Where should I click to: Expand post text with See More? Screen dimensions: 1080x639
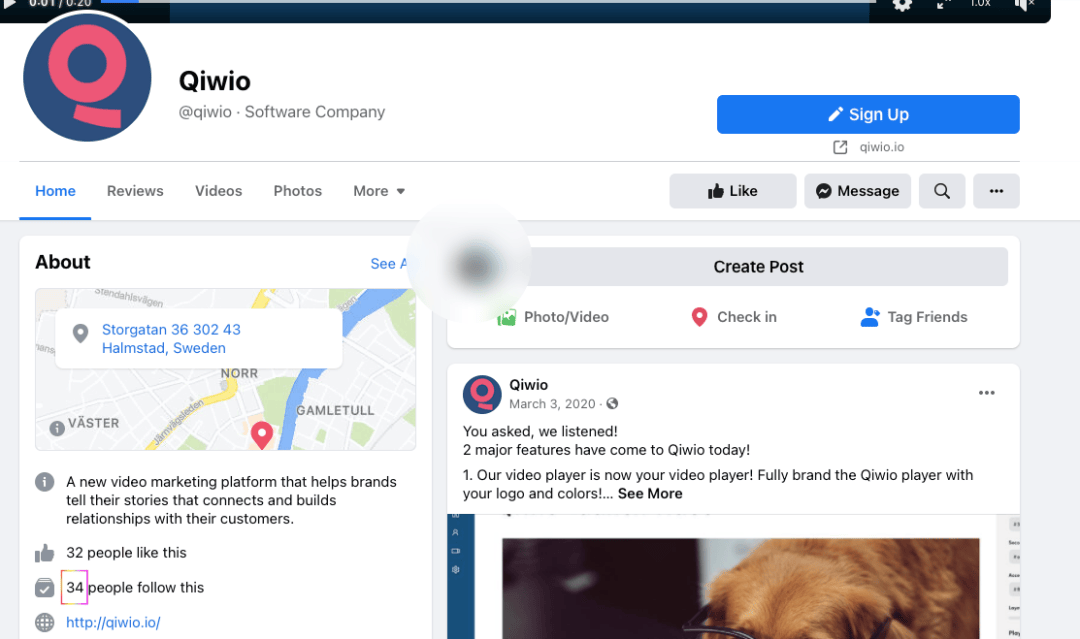coord(650,493)
